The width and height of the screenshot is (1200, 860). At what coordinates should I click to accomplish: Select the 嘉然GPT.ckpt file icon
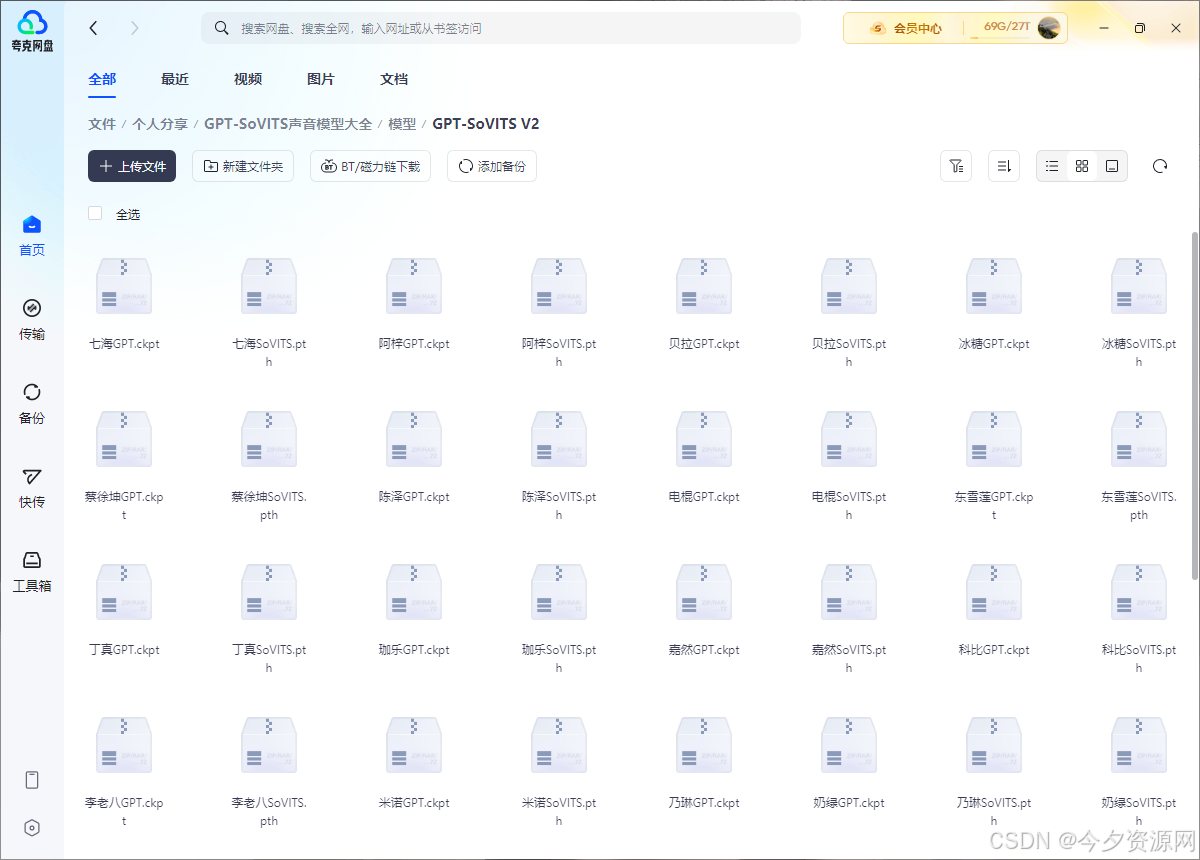coord(704,592)
